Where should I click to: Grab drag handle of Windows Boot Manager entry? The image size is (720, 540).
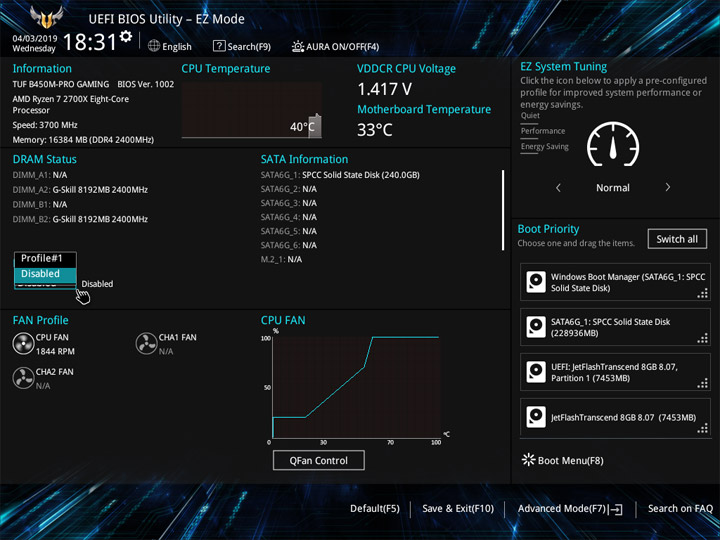(x=703, y=293)
